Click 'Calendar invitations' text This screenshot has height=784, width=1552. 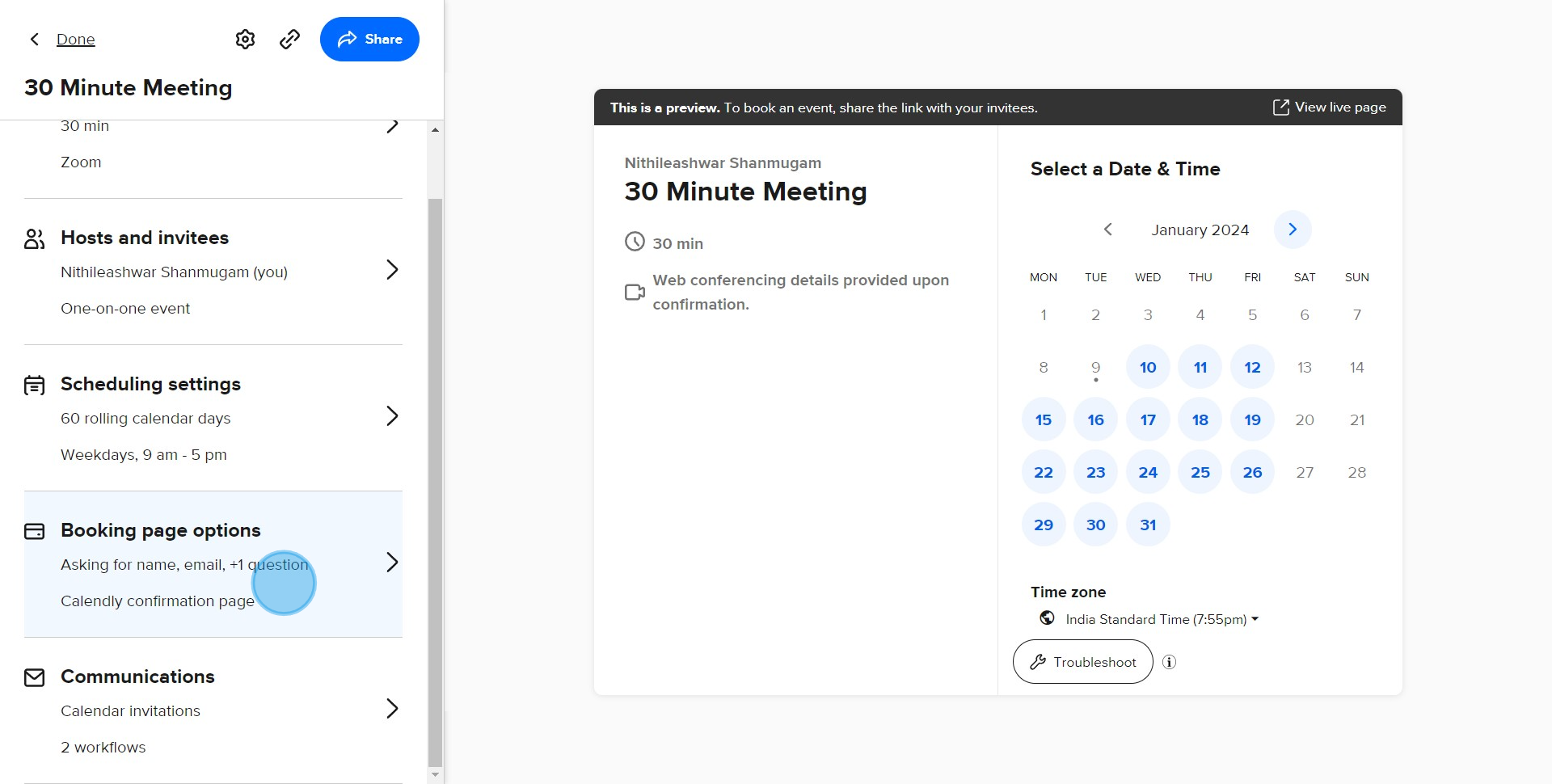tap(130, 711)
